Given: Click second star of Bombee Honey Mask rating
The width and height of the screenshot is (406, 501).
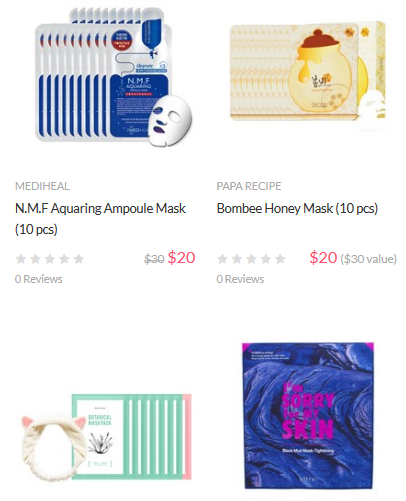Looking at the screenshot, I should click(237, 259).
